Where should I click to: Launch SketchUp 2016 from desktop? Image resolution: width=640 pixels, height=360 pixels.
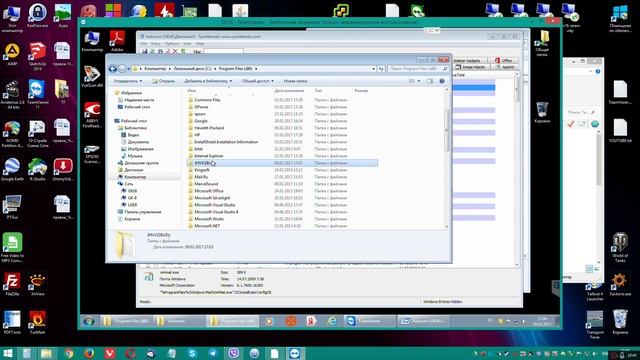[x=37, y=56]
